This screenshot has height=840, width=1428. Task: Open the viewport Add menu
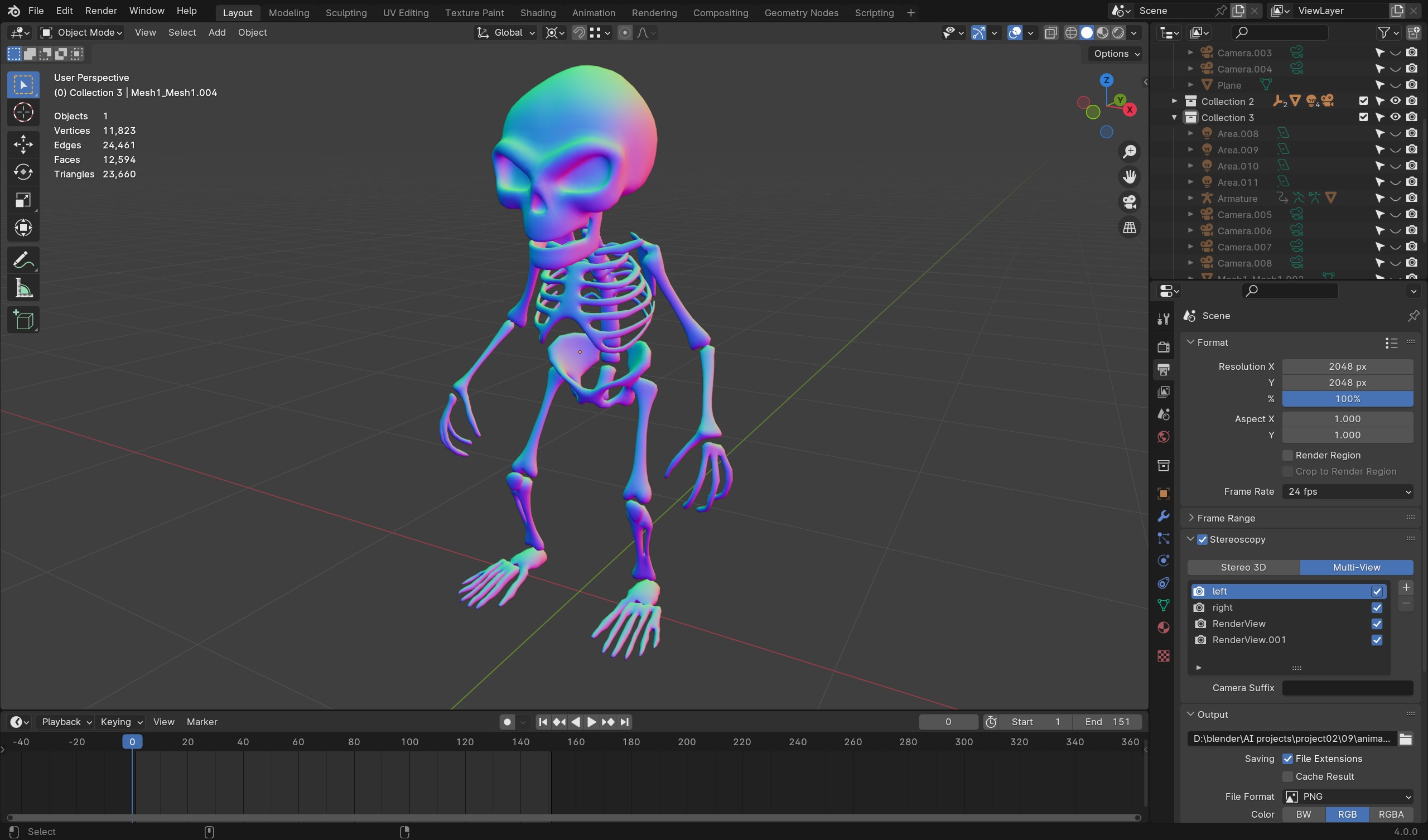[216, 32]
